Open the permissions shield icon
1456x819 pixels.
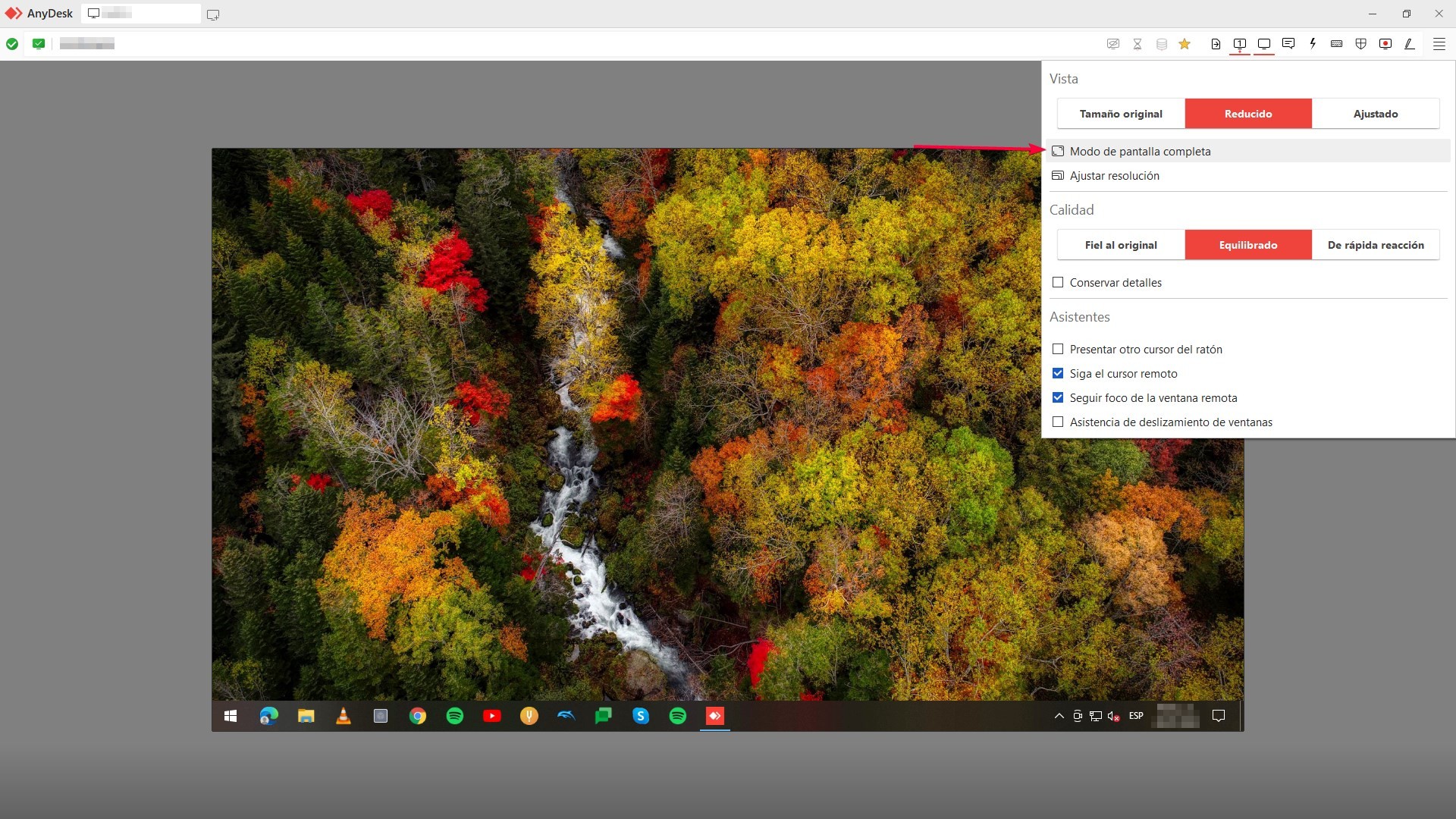(1360, 44)
